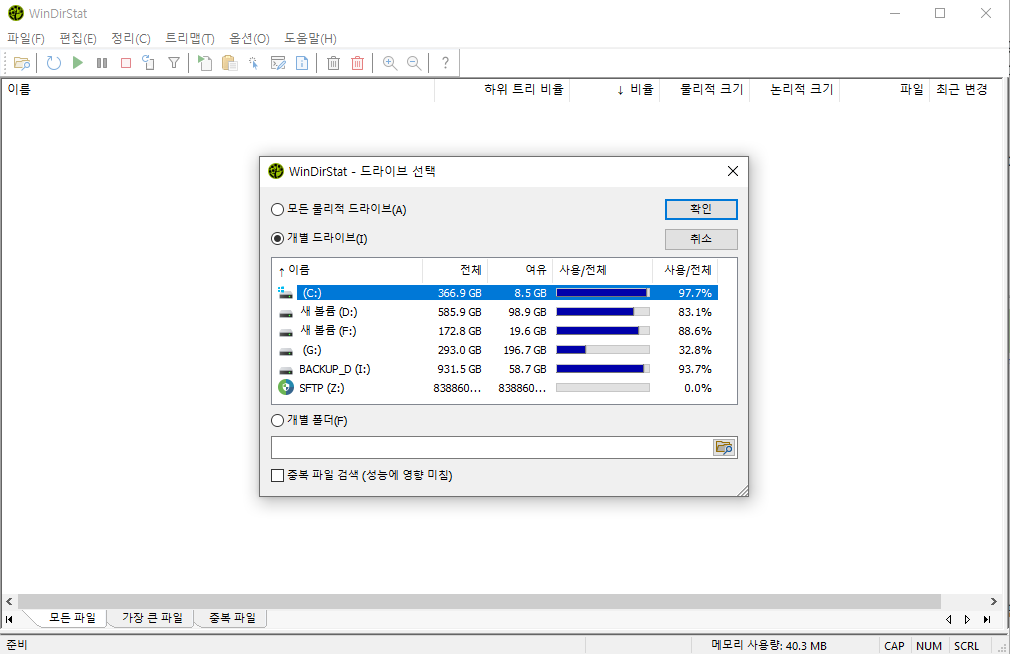The image size is (1010, 654).
Task: Sort main list by 하위 트리 비율 header
Action: coord(502,90)
